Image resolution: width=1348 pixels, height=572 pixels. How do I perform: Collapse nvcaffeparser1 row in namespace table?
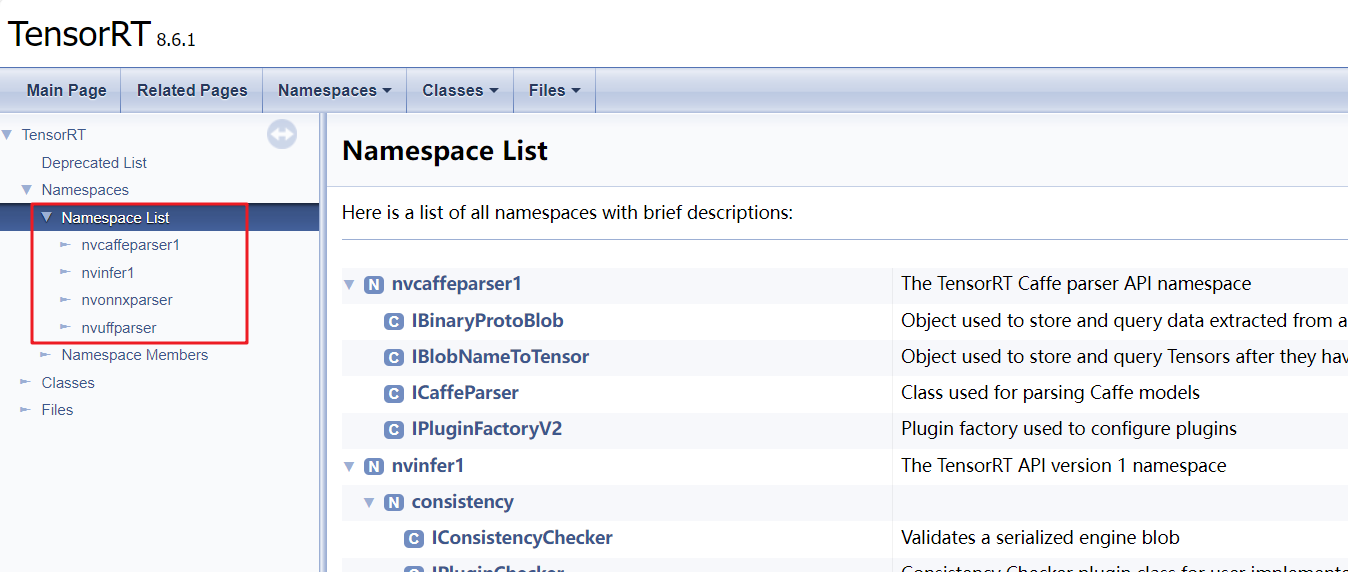tap(349, 284)
